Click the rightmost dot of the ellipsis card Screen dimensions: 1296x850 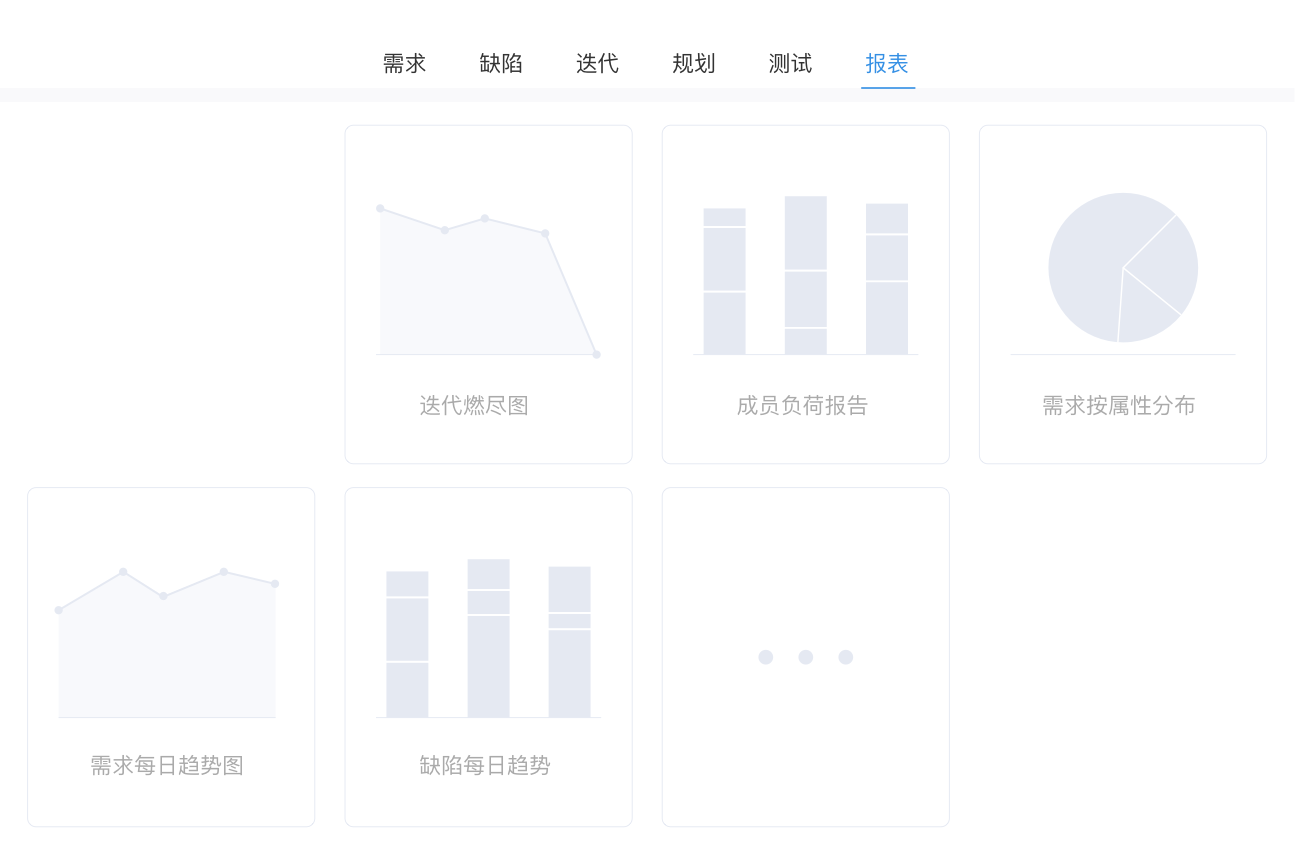(x=846, y=657)
